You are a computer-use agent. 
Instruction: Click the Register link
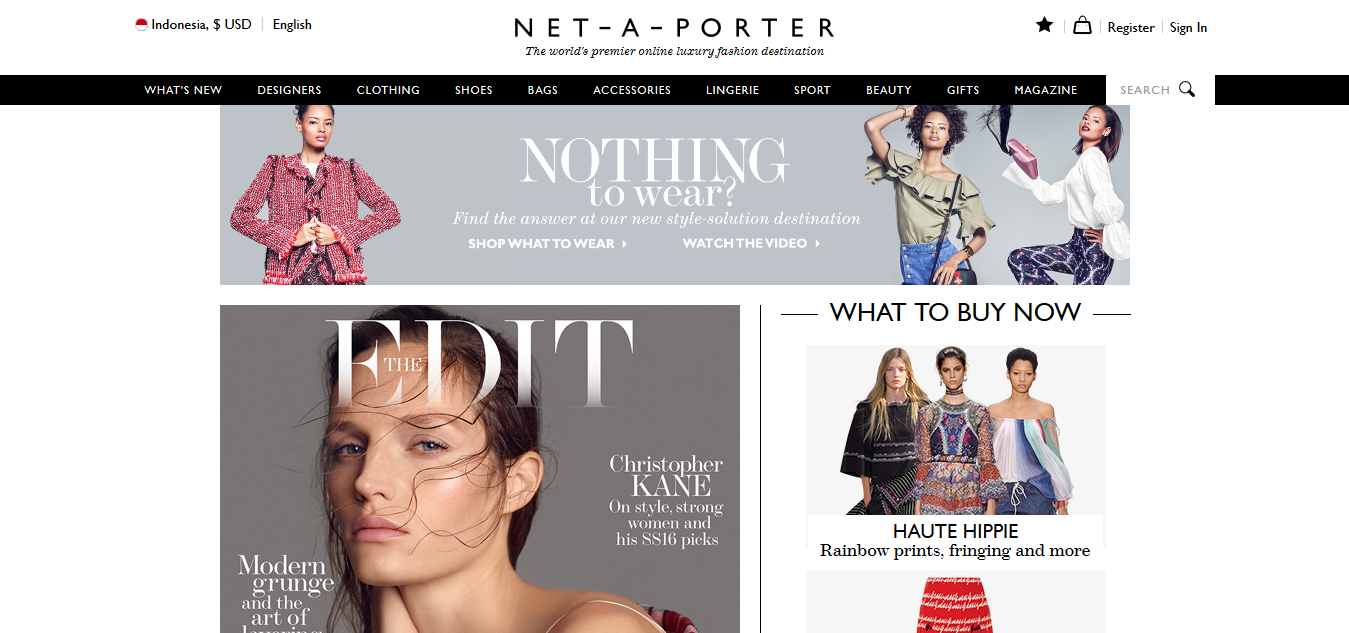click(x=1131, y=28)
